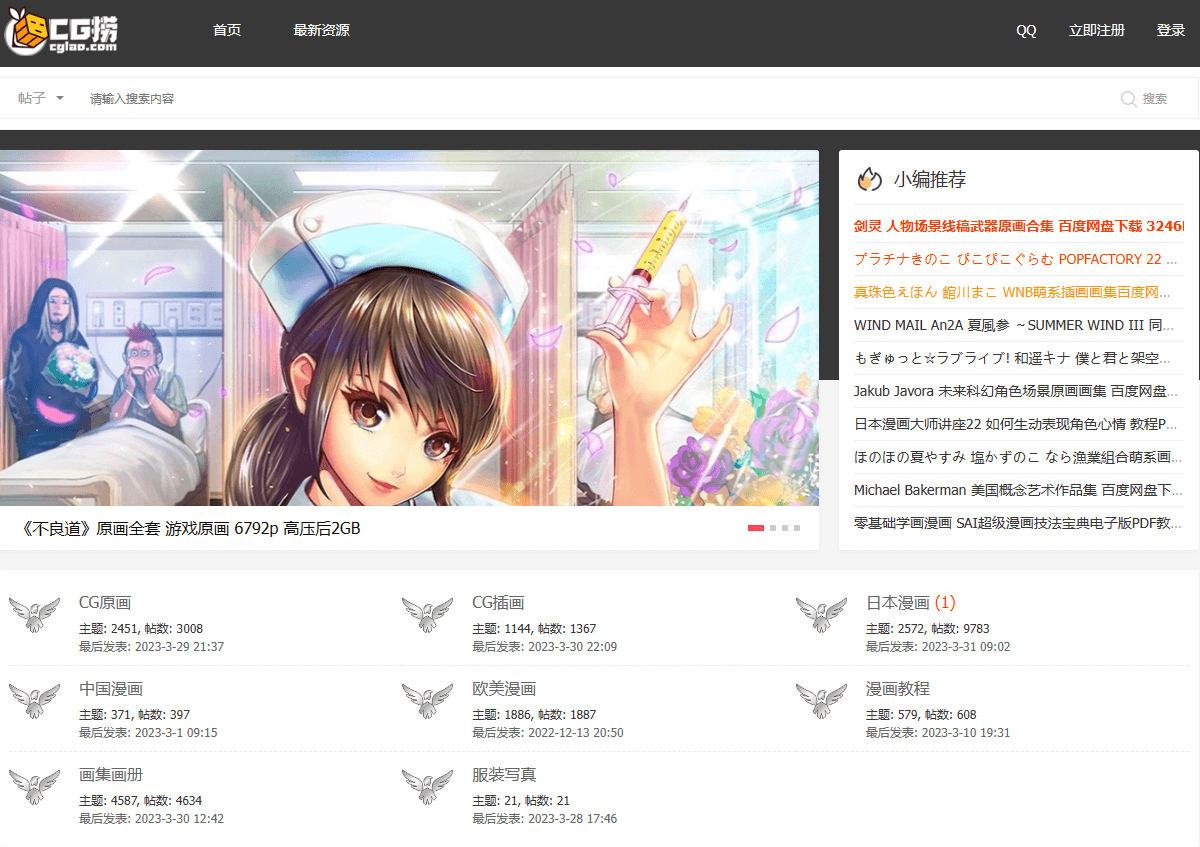This screenshot has width=1200, height=847.
Task: Switch to the second carousel slide dot
Action: [x=773, y=527]
